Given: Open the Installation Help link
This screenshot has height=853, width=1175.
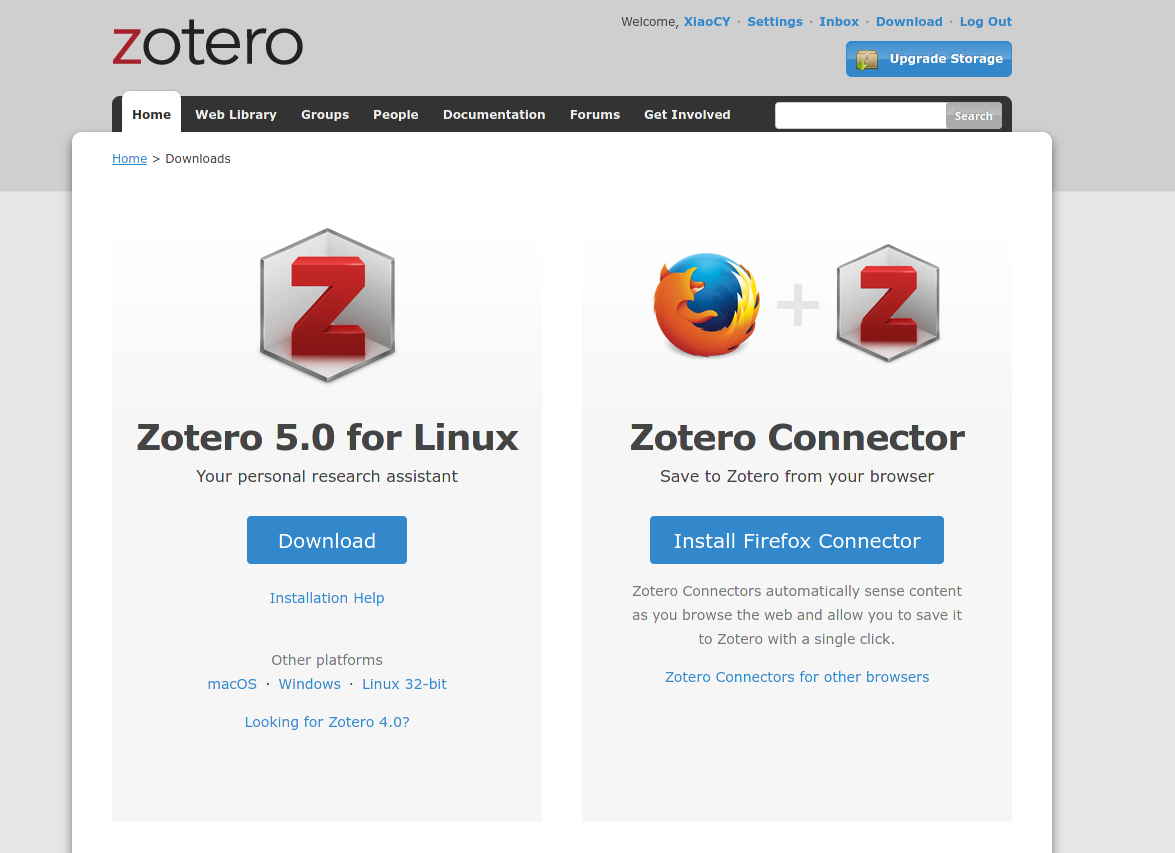Looking at the screenshot, I should pos(327,598).
